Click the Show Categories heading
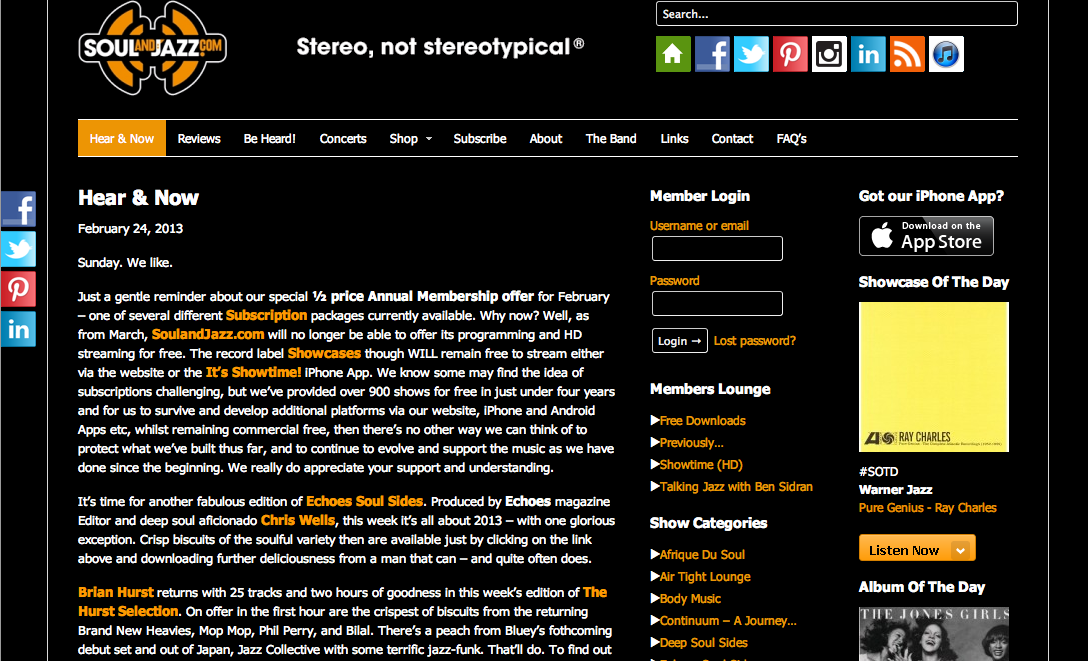Image resolution: width=1088 pixels, height=661 pixels. click(708, 523)
